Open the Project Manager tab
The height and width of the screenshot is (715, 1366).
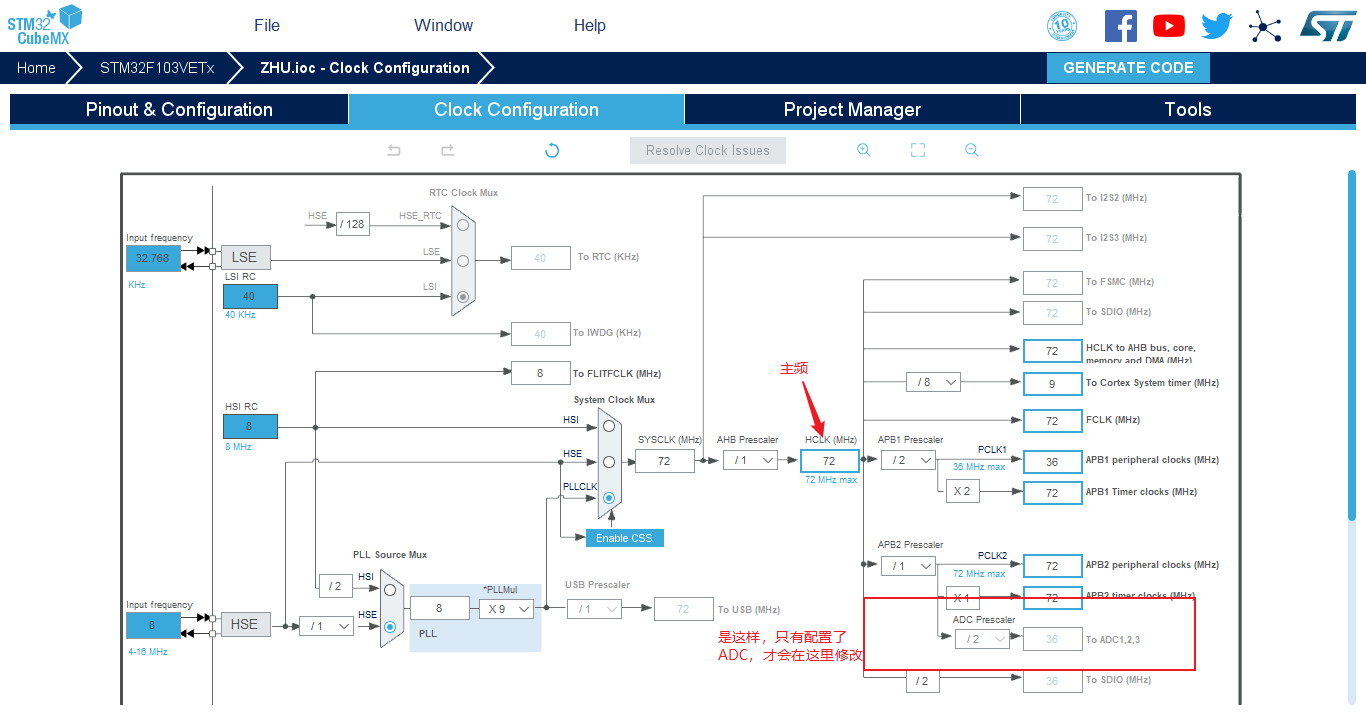coord(852,110)
